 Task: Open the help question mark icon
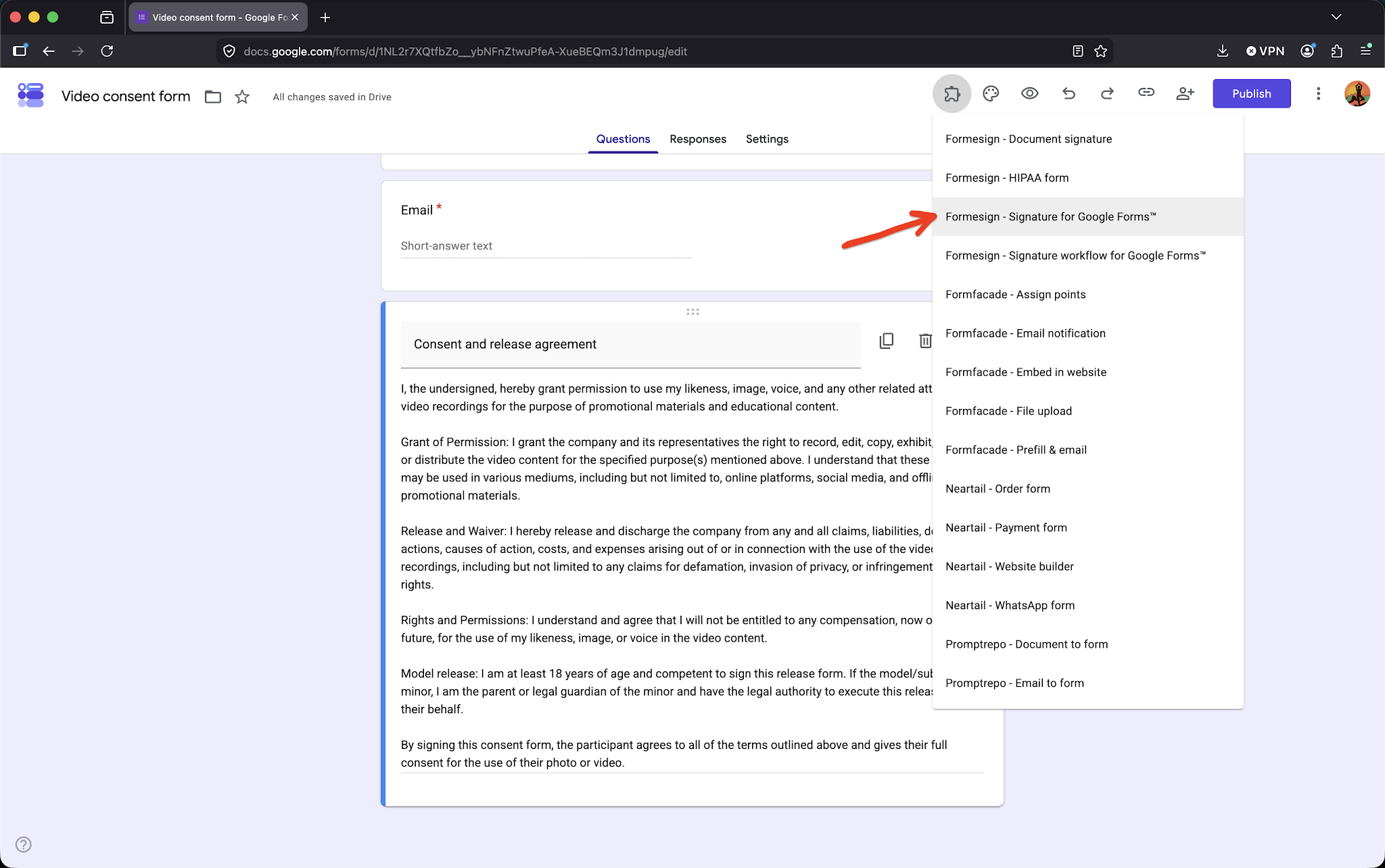pos(24,844)
